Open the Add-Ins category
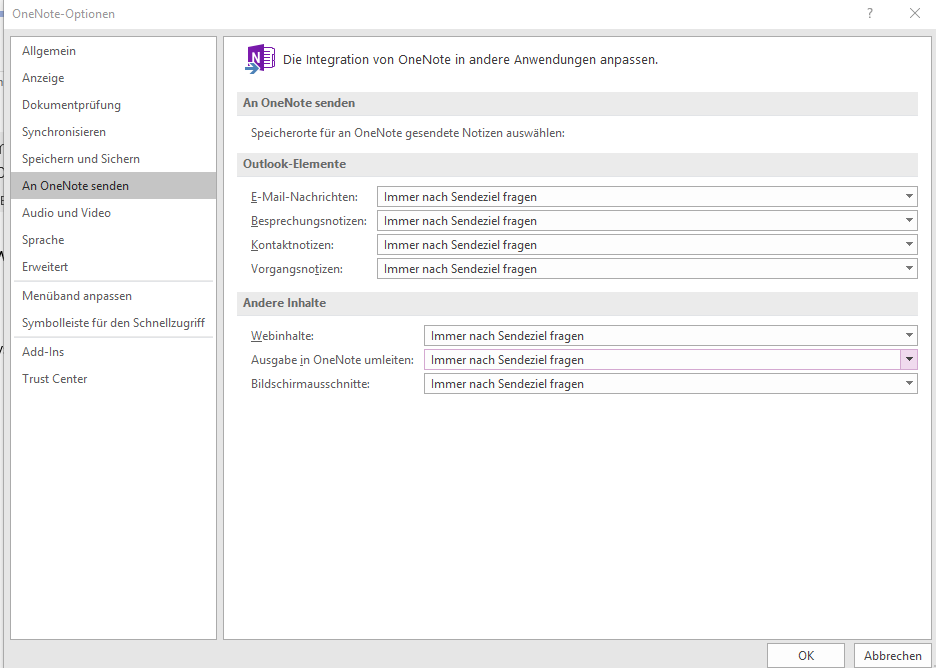Image resolution: width=936 pixels, height=668 pixels. coord(113,352)
